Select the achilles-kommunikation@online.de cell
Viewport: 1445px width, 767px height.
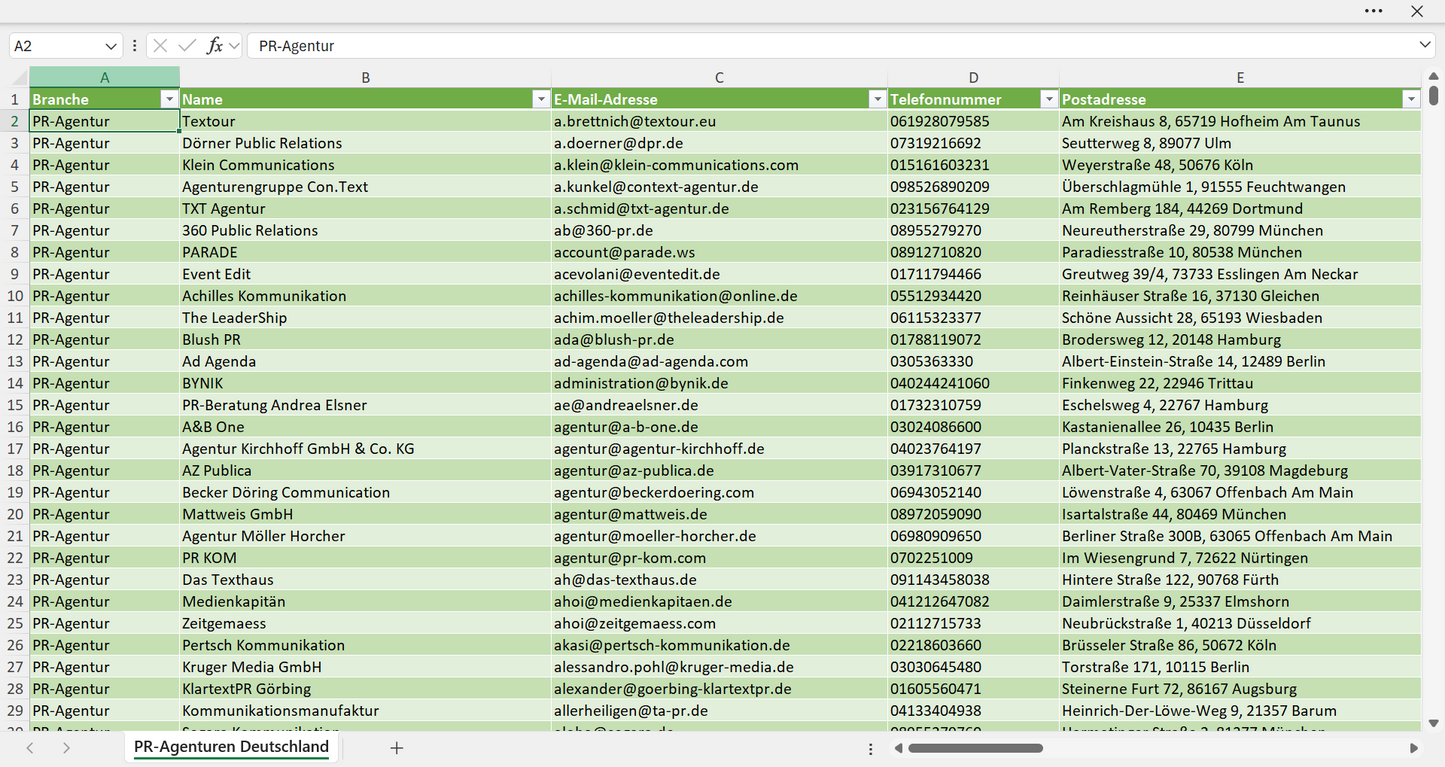(719, 296)
